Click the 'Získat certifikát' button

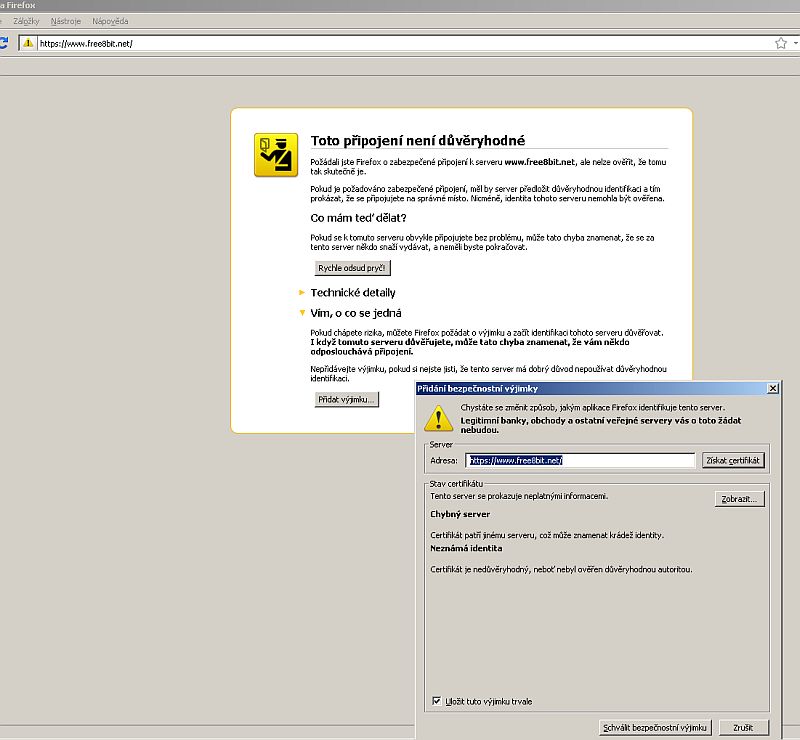(x=733, y=460)
